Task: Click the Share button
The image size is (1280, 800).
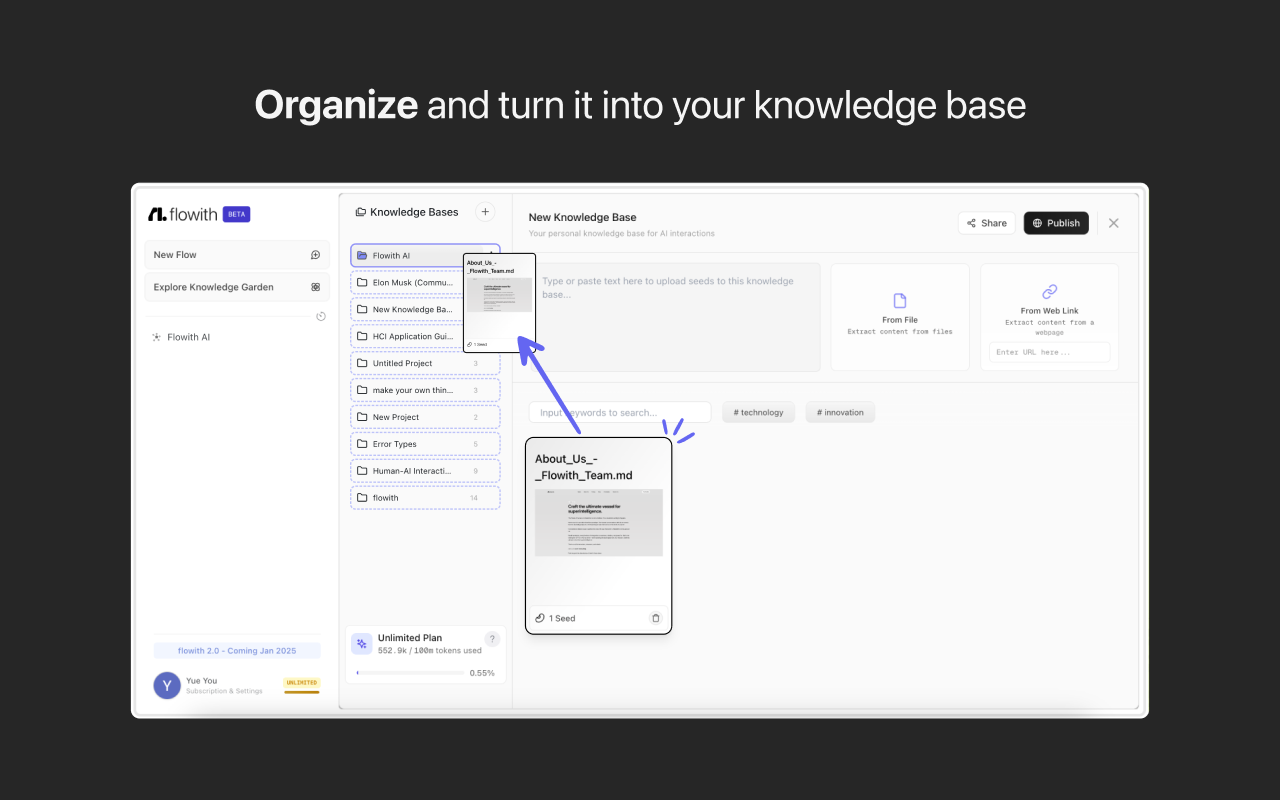Action: (x=986, y=223)
